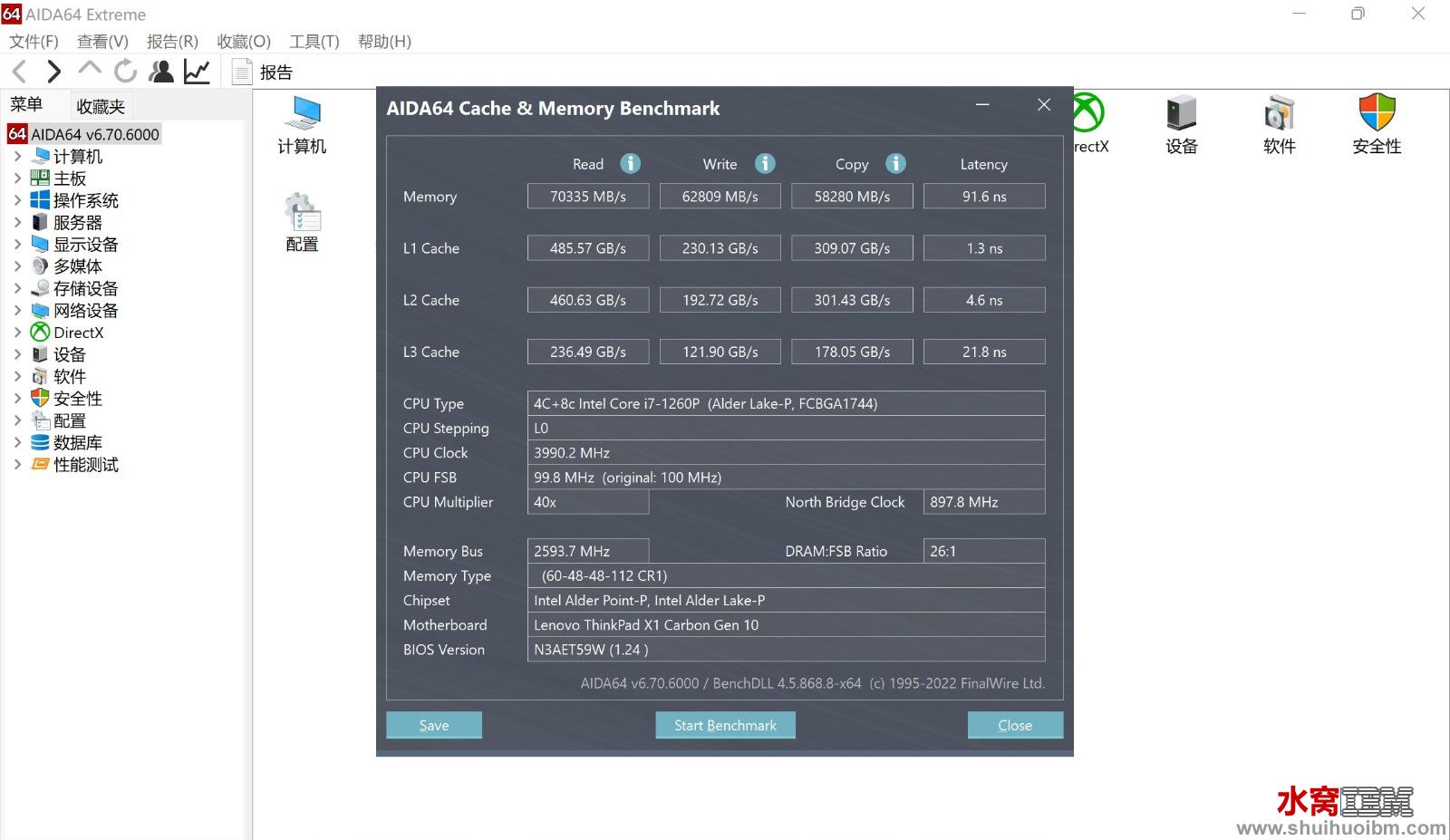Click Memory Read value 70335 MB/s
The height and width of the screenshot is (840, 1450).
(588, 197)
